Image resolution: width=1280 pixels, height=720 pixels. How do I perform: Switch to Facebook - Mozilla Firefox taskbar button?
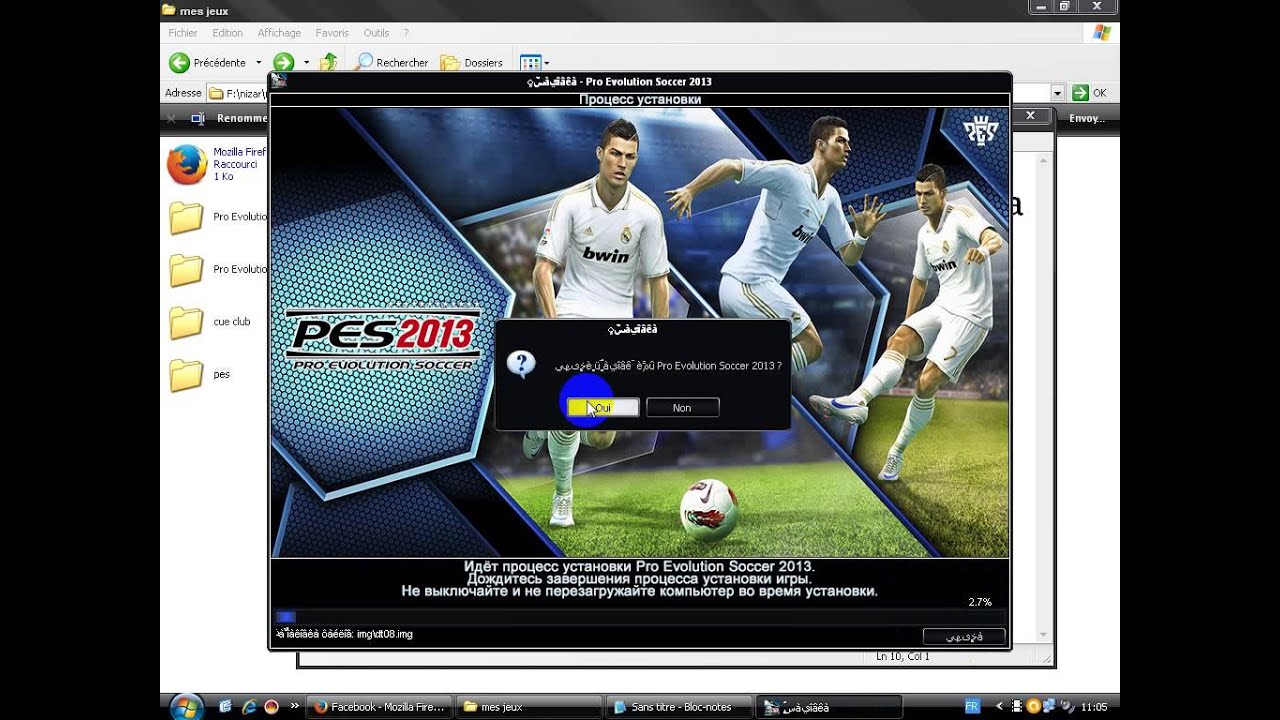click(379, 707)
